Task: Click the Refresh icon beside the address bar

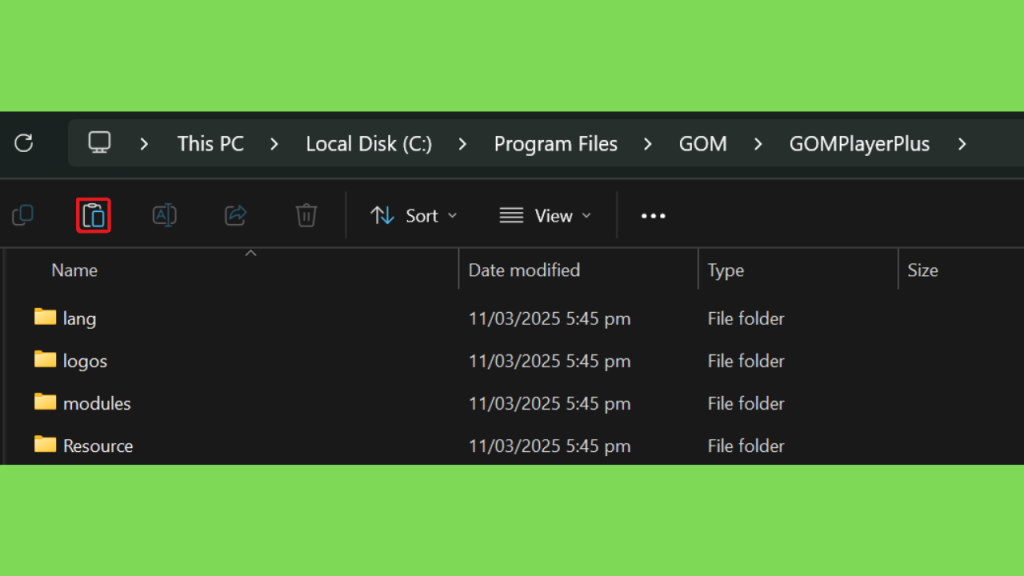Action: (x=24, y=143)
